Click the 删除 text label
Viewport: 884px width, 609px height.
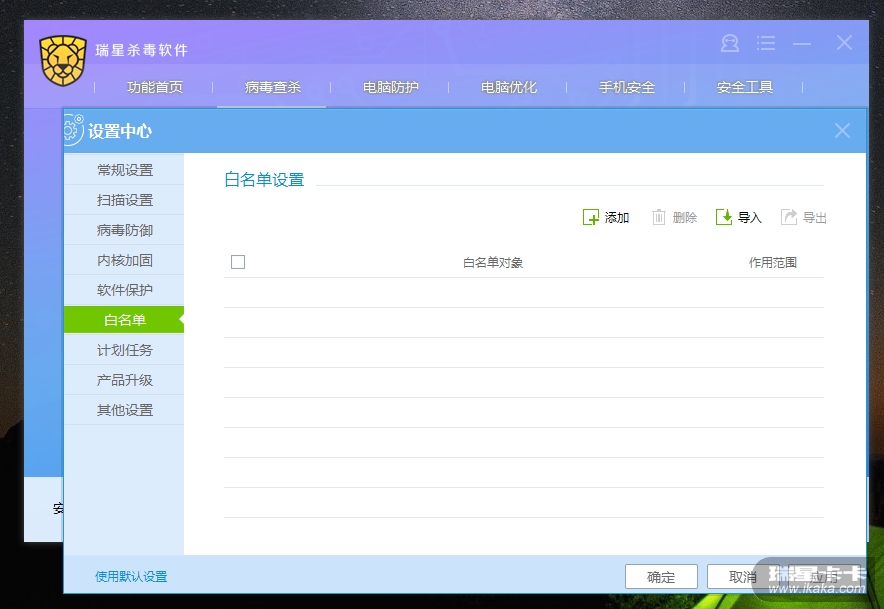[x=684, y=218]
